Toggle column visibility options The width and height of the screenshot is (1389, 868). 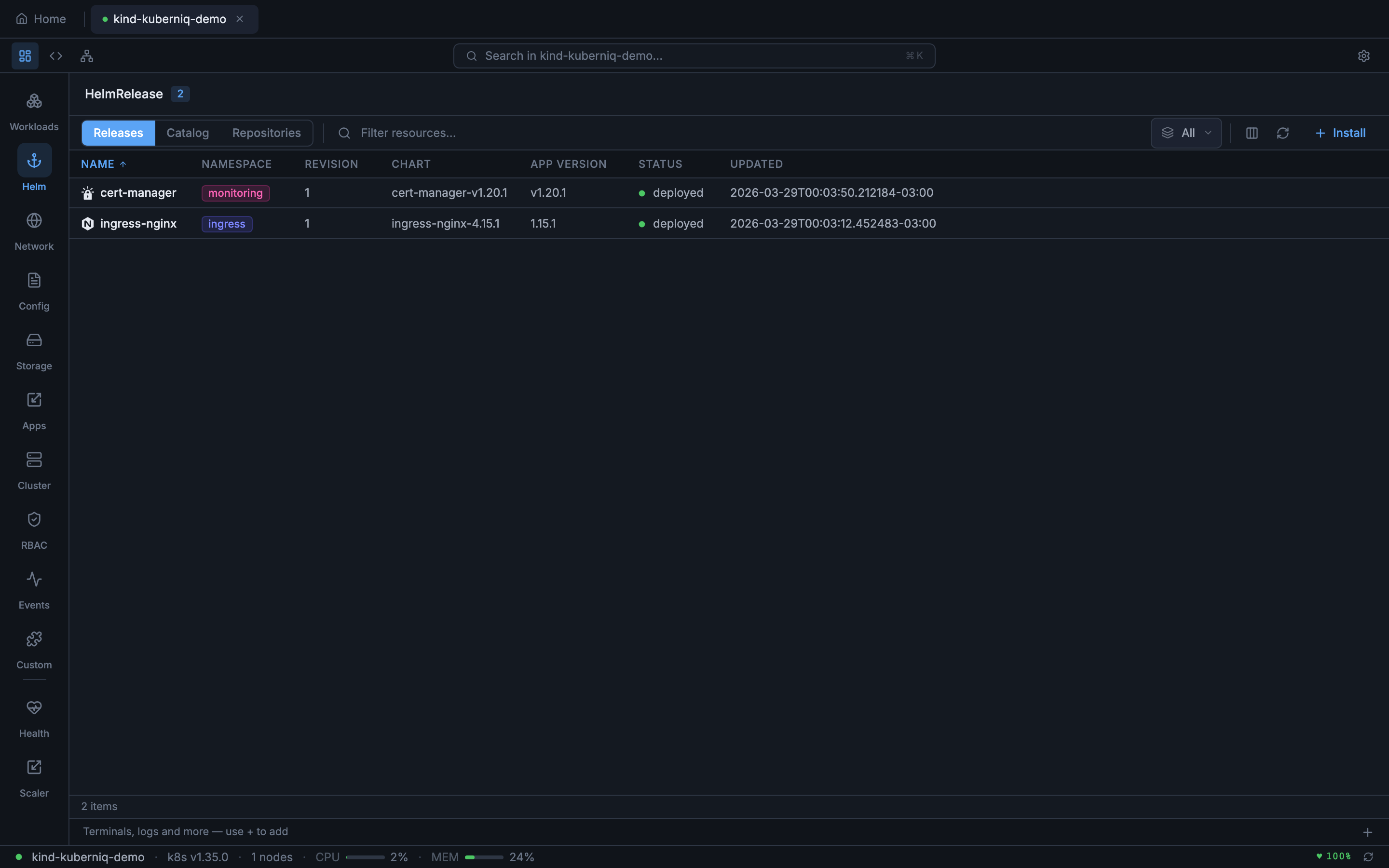pyautogui.click(x=1251, y=133)
